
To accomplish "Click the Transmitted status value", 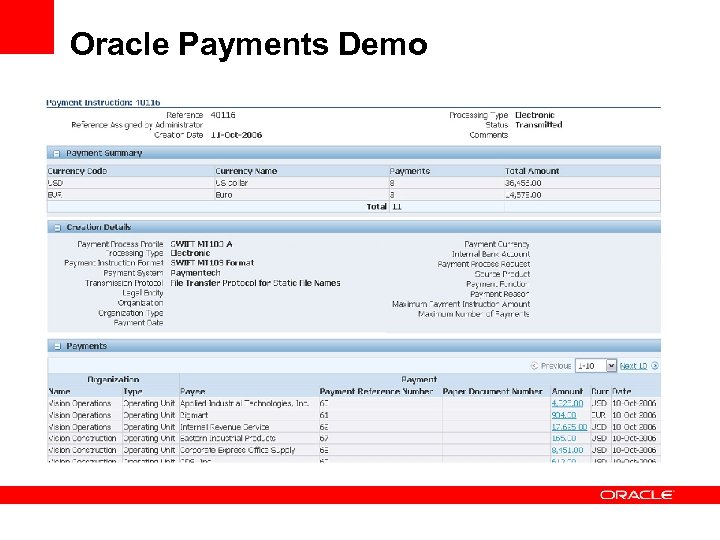I will coord(539,125).
